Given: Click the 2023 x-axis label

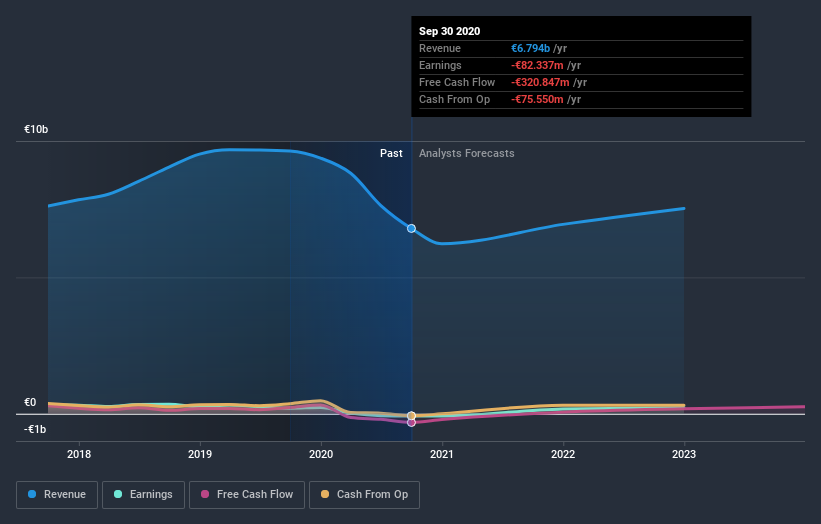Looking at the screenshot, I should click(x=684, y=454).
